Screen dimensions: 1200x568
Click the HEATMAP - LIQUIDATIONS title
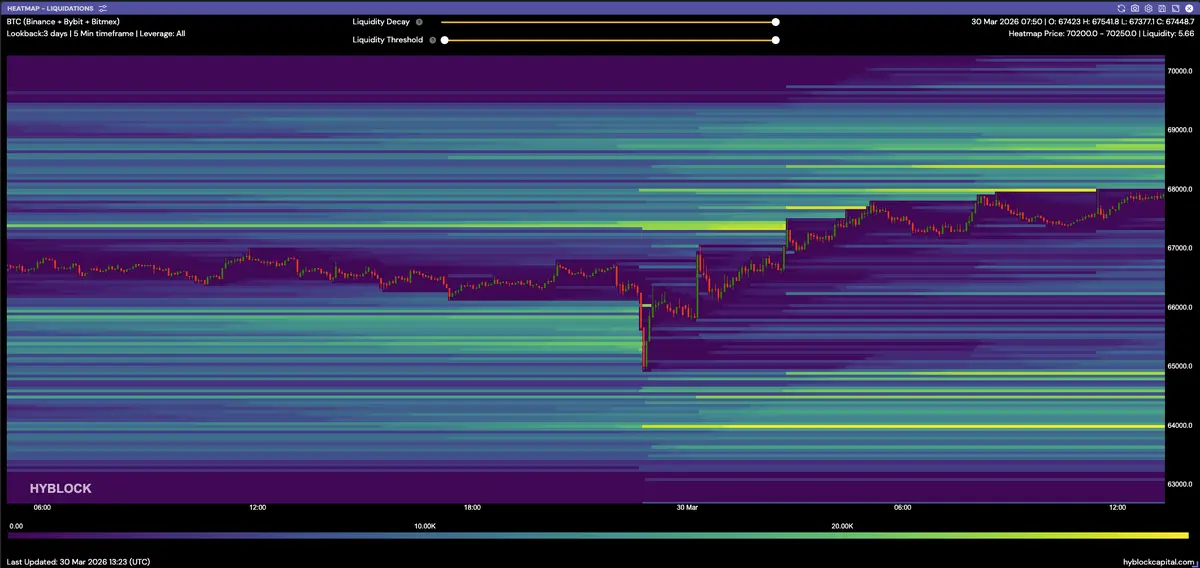[x=50, y=8]
